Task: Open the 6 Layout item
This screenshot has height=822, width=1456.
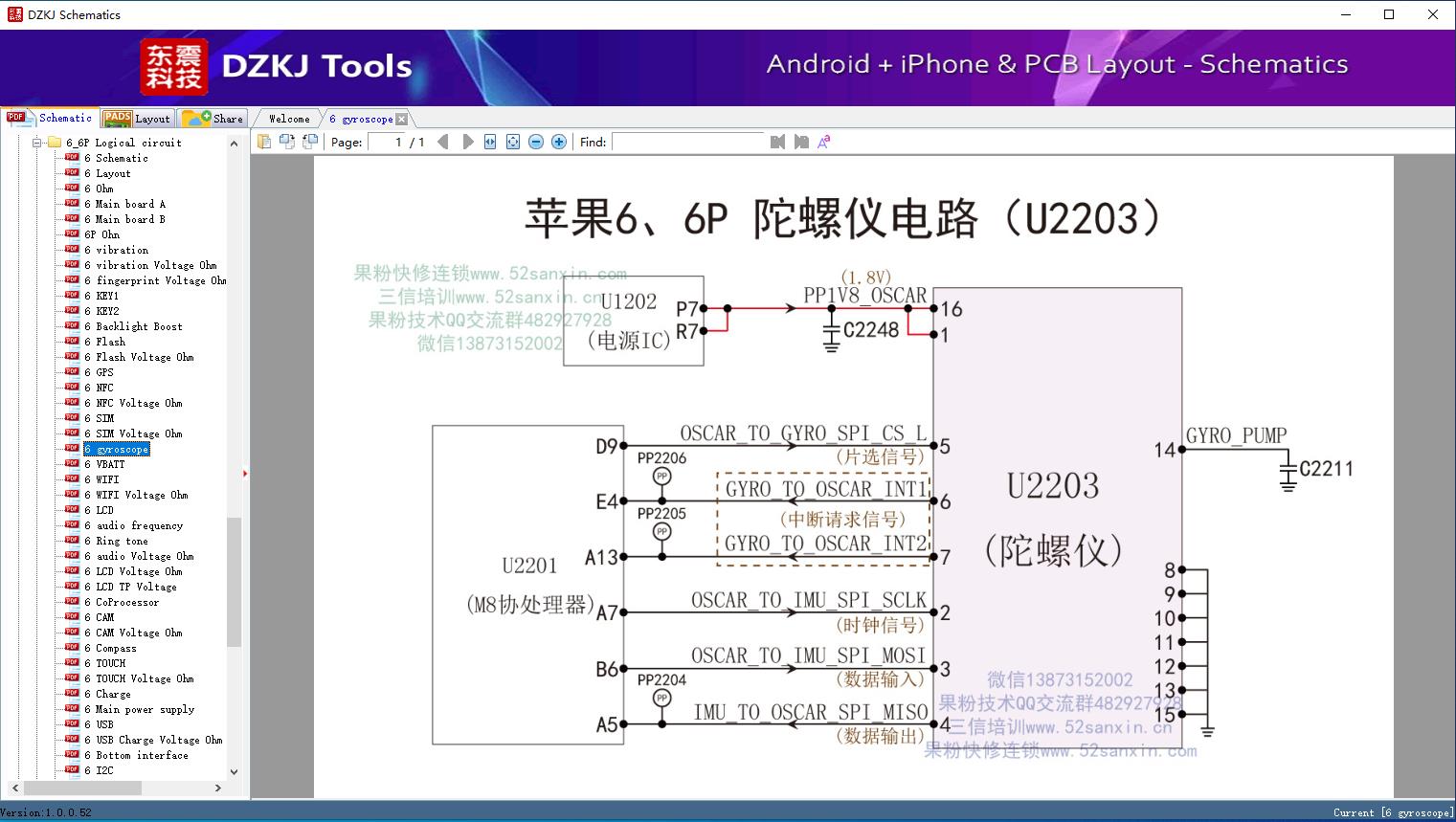Action: (107, 173)
